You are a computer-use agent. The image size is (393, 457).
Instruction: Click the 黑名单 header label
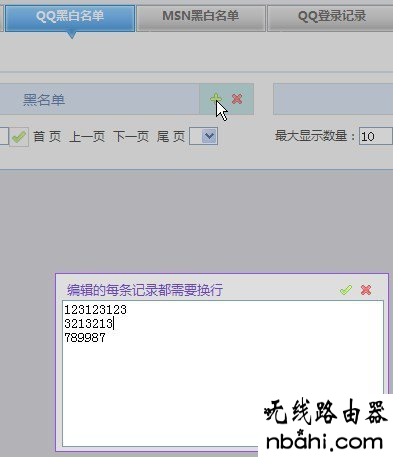coord(44,100)
